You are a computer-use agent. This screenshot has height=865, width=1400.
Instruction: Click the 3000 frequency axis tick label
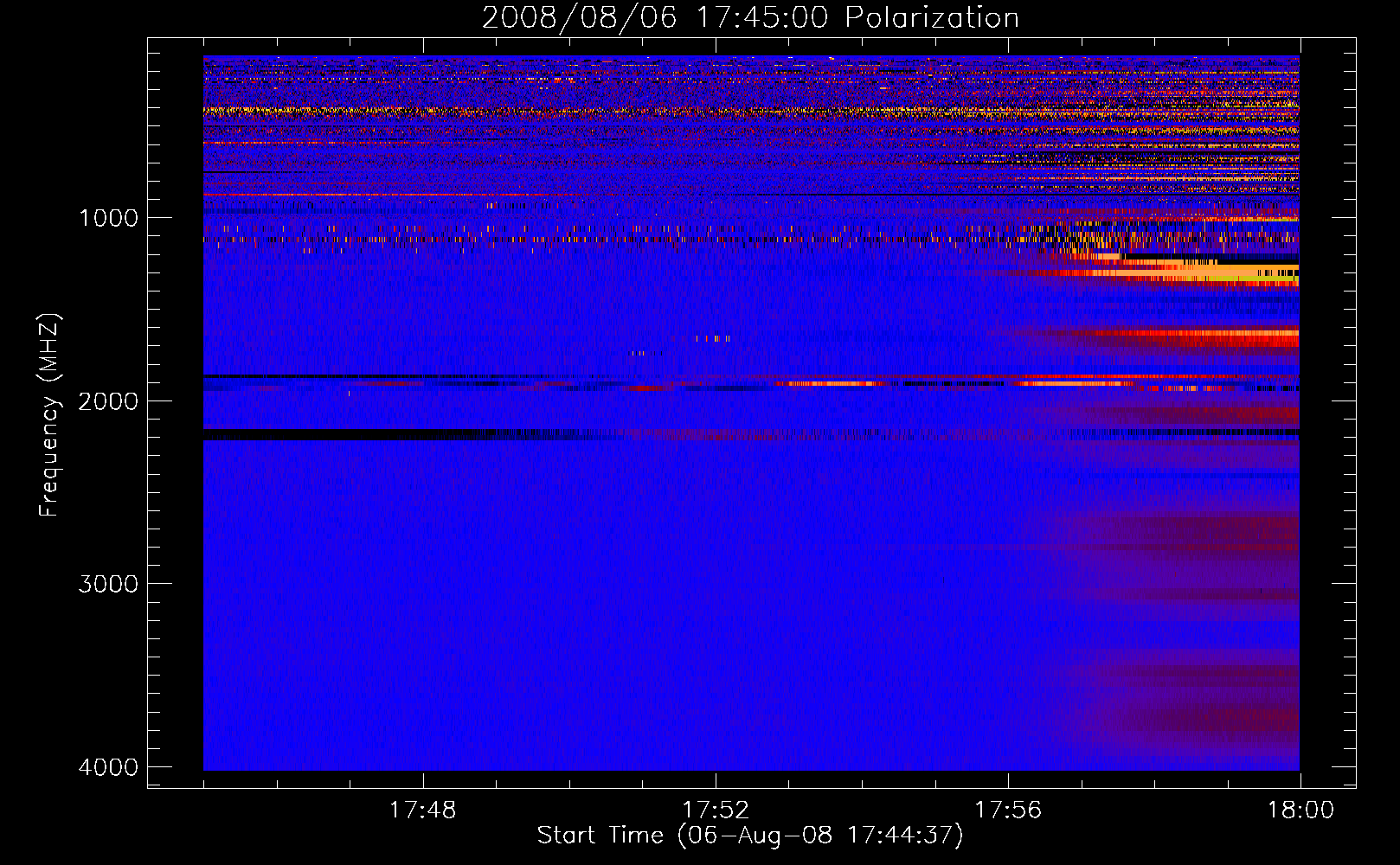click(x=108, y=584)
